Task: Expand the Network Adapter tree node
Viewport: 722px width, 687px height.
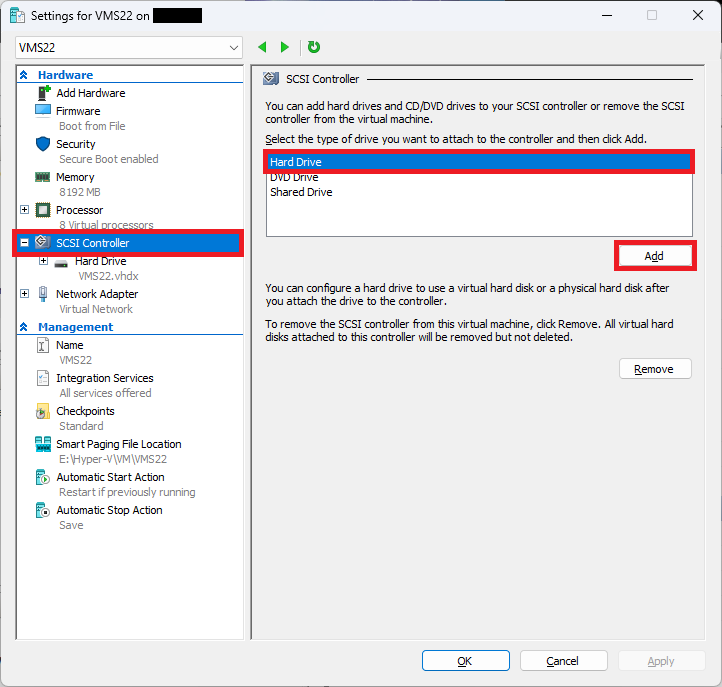Action: [x=24, y=293]
